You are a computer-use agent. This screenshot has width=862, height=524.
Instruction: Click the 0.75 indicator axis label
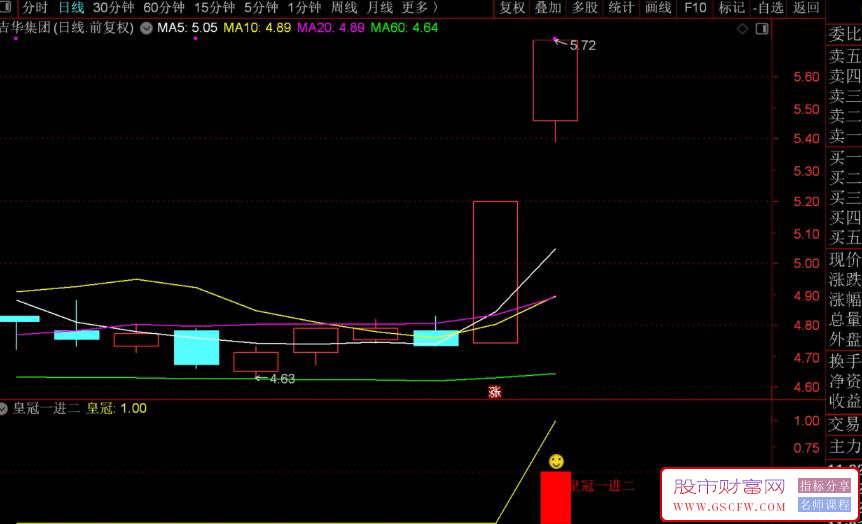pyautogui.click(x=806, y=448)
